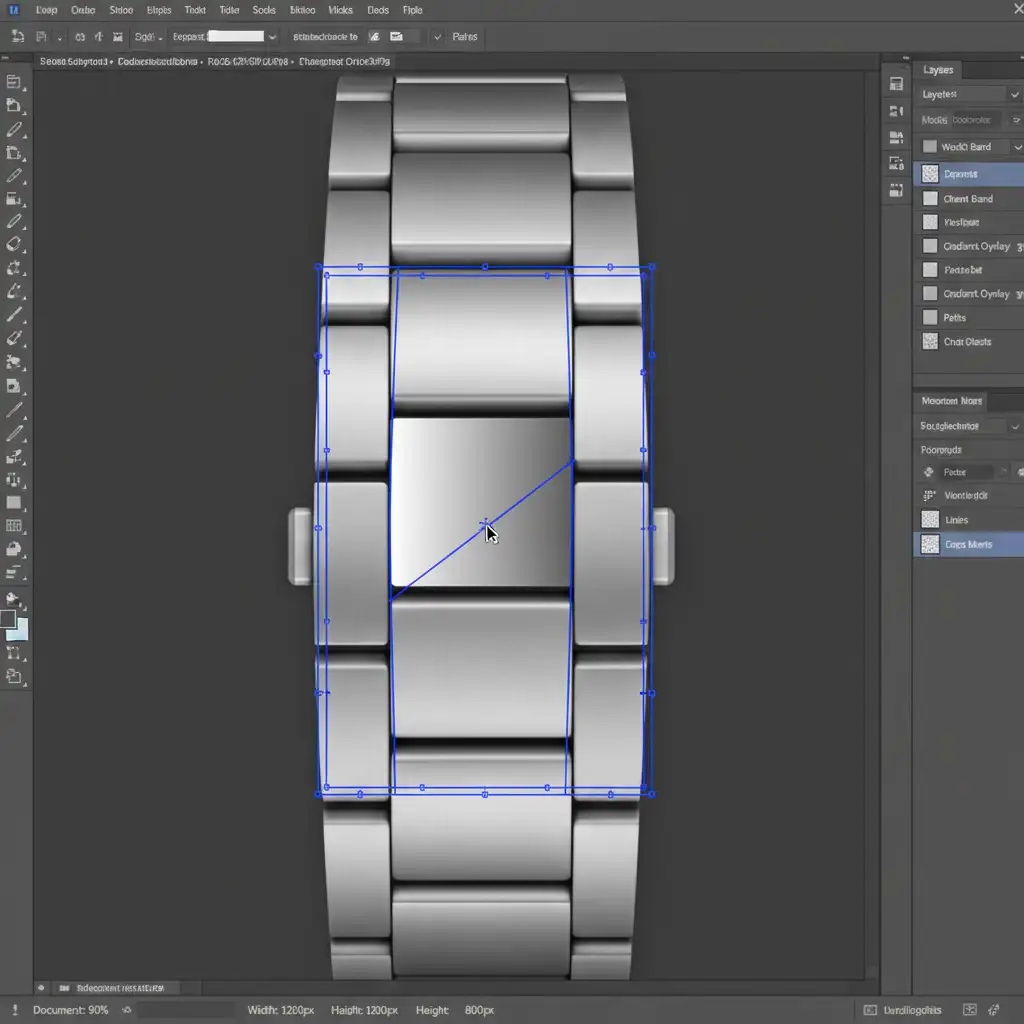The height and width of the screenshot is (1024, 1024).
Task: Expand the WedO Band layer group dropdown
Action: tap(1018, 147)
